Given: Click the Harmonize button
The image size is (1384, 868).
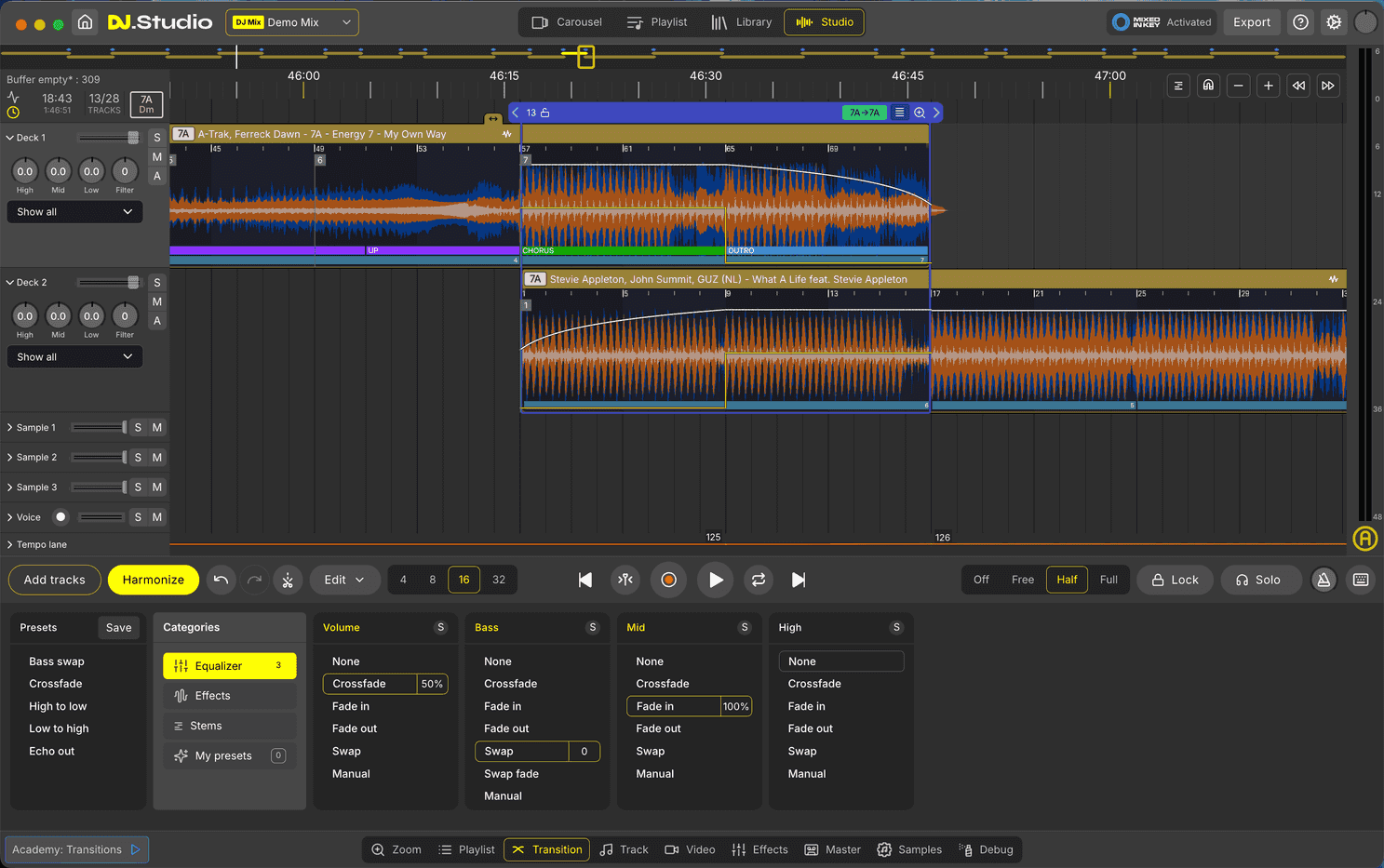Looking at the screenshot, I should pos(153,580).
